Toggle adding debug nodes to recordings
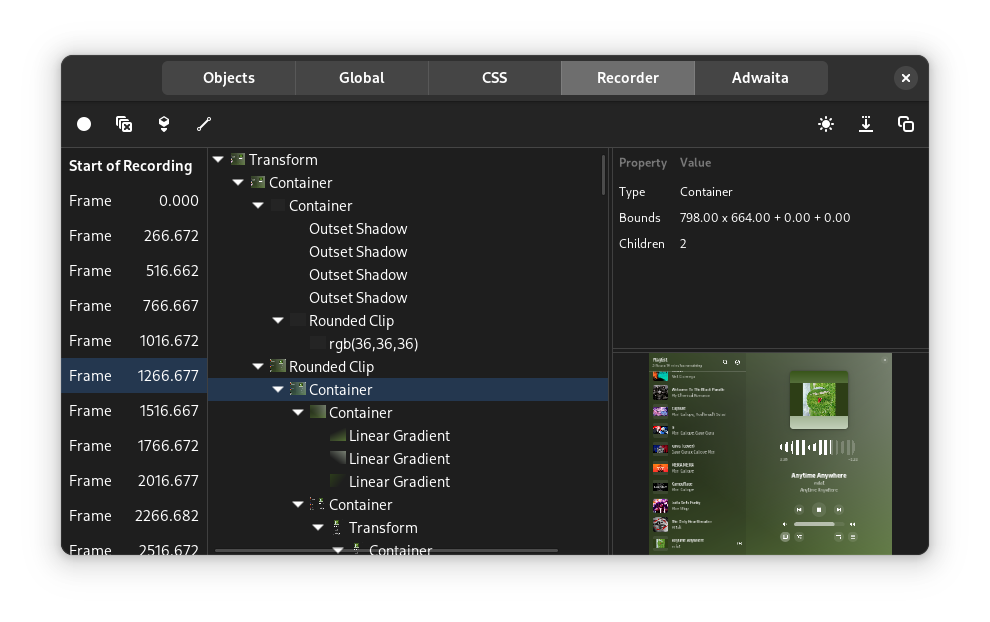 tap(164, 124)
